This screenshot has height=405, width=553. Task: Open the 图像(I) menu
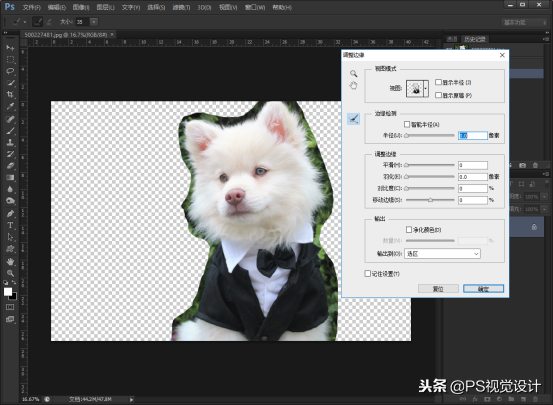[x=81, y=7]
